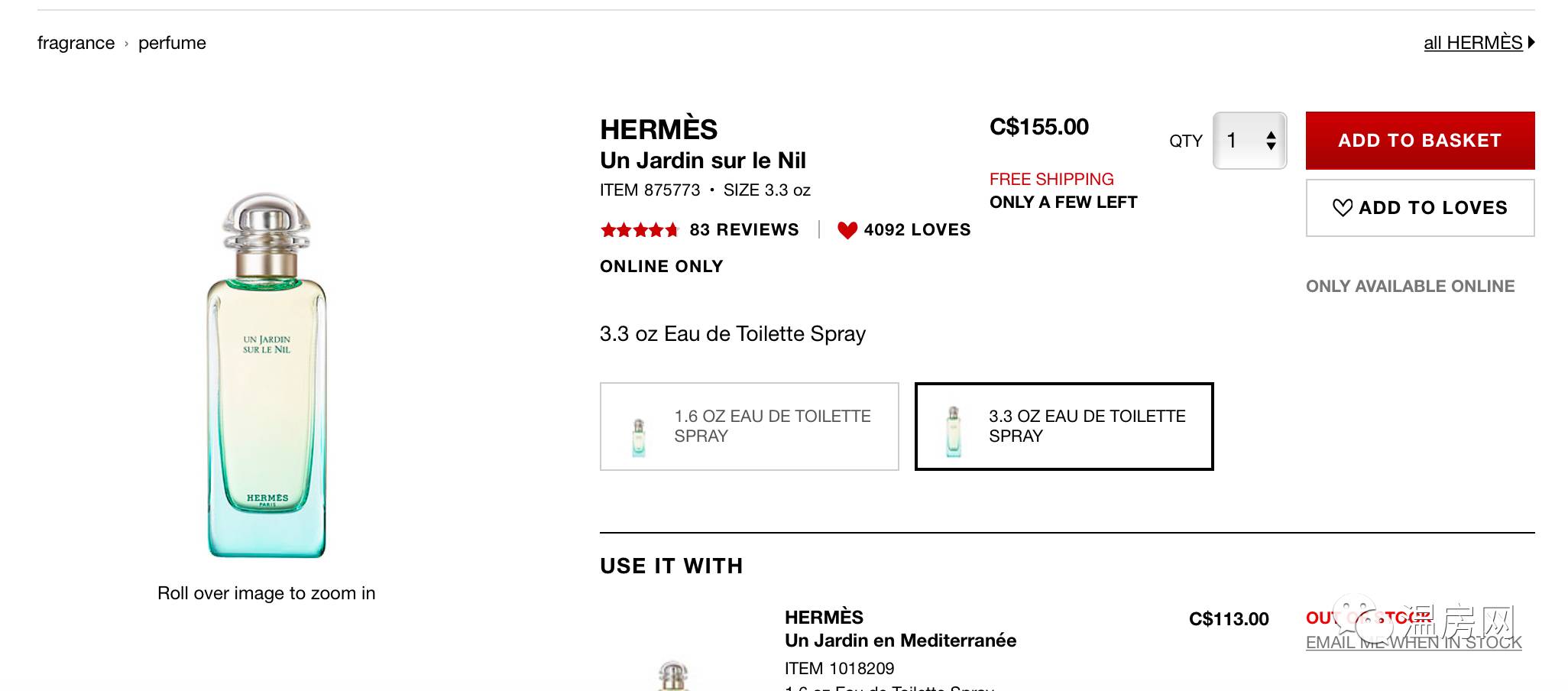This screenshot has height=691, width=1568.
Task: Click the Add to Basket button
Action: pos(1420,141)
